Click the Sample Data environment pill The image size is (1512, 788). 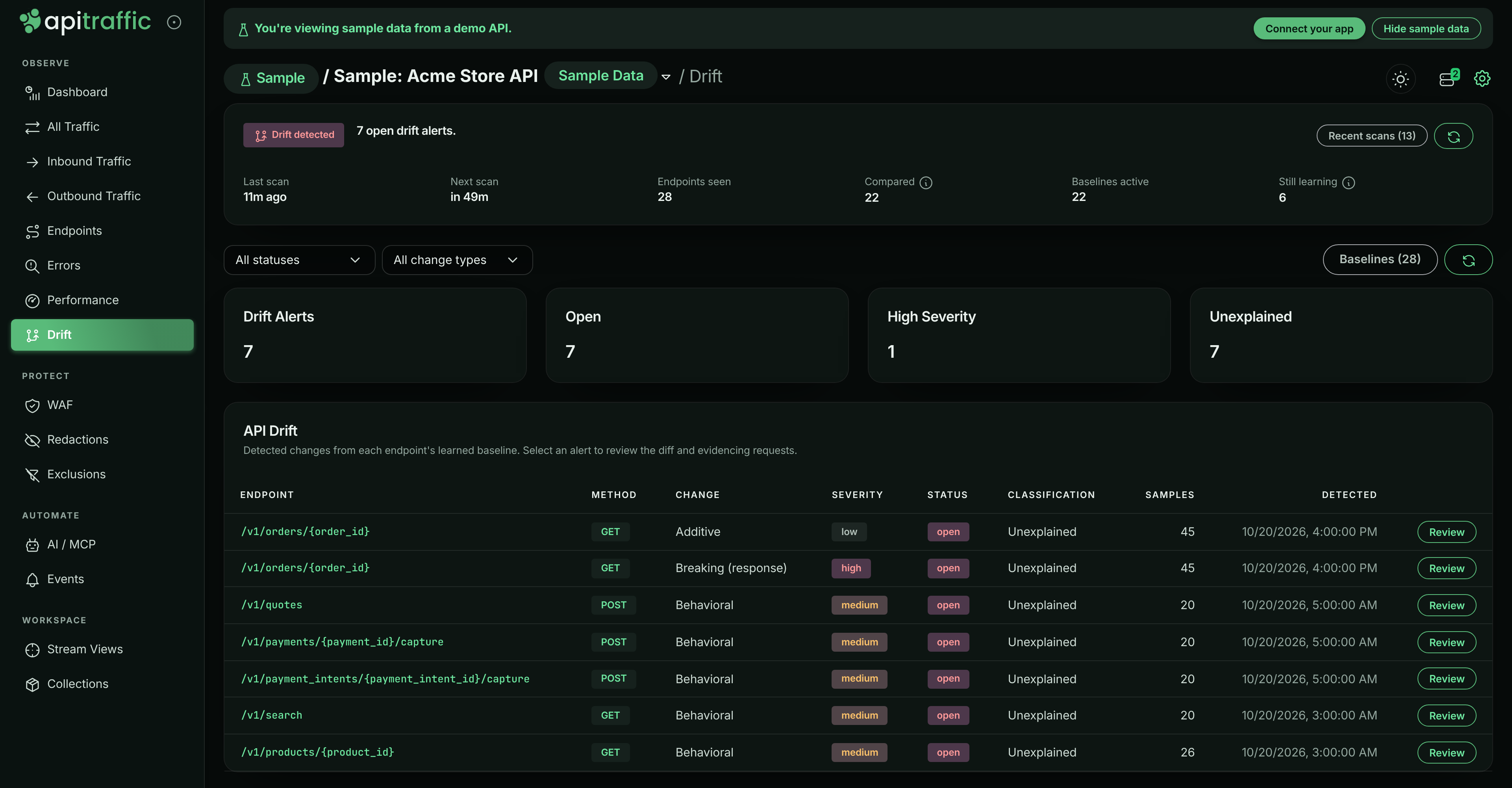[600, 76]
